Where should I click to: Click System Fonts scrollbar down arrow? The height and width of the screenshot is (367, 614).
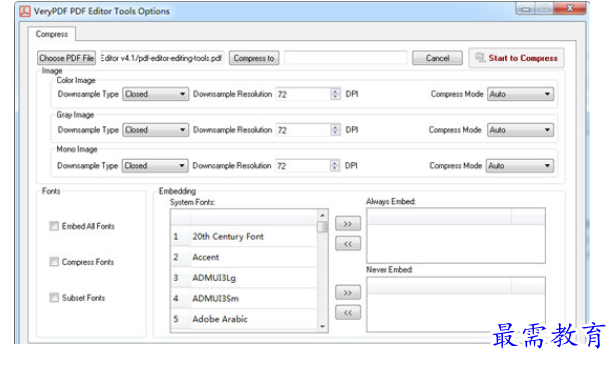coord(322,326)
